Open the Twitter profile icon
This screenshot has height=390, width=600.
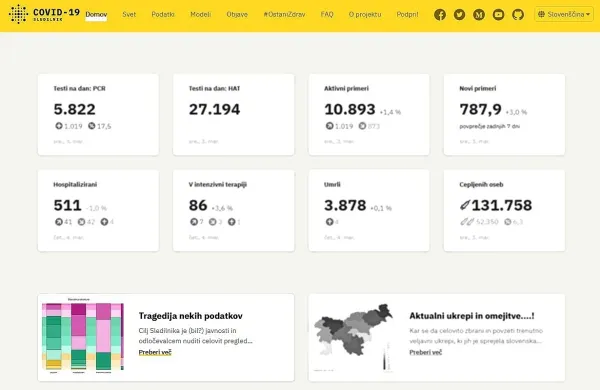(459, 15)
